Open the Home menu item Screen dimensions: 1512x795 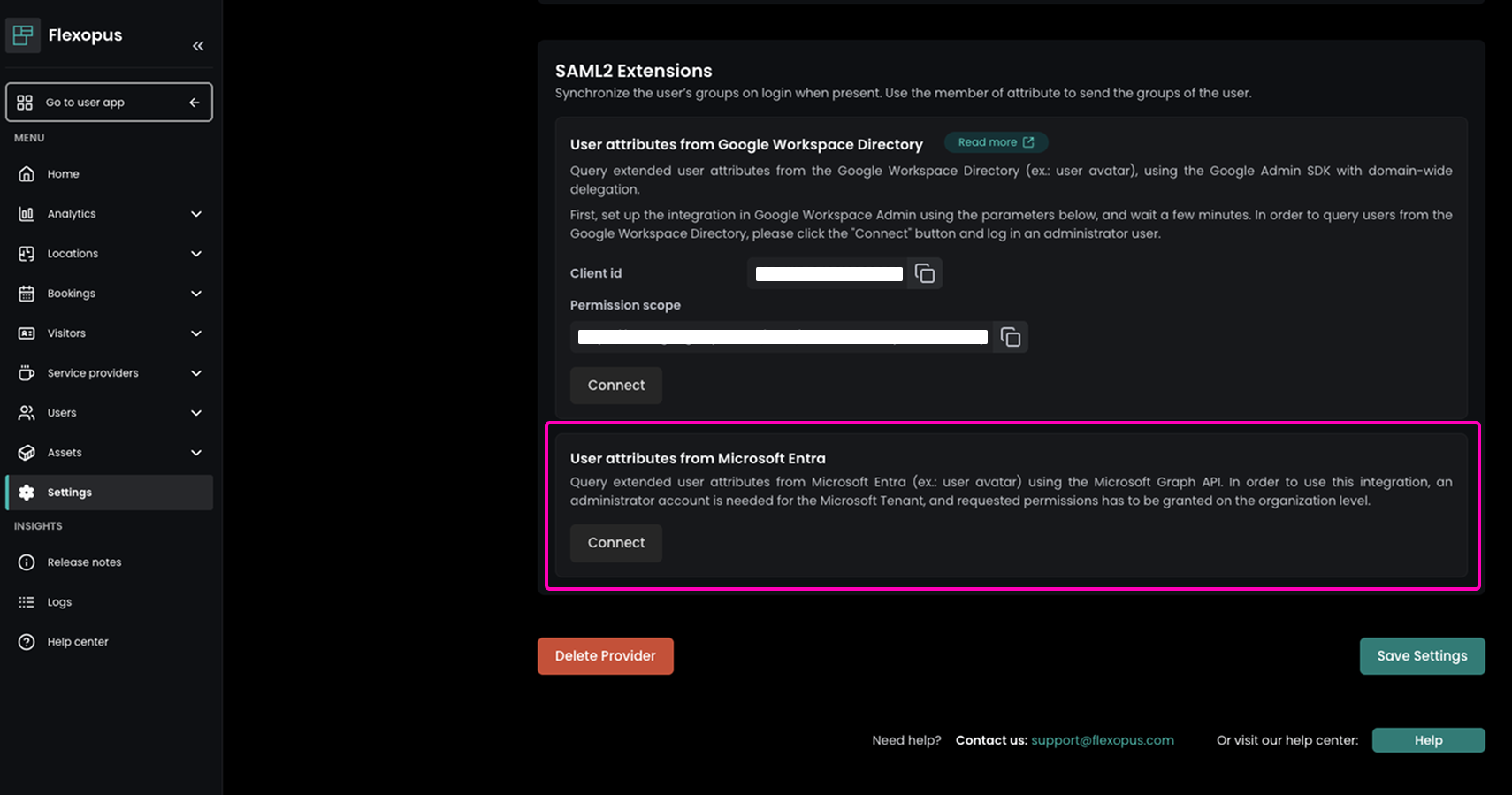point(63,174)
